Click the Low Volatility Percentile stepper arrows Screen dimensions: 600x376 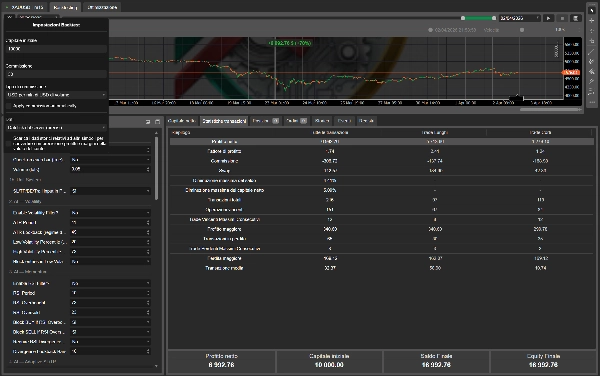click(x=148, y=242)
